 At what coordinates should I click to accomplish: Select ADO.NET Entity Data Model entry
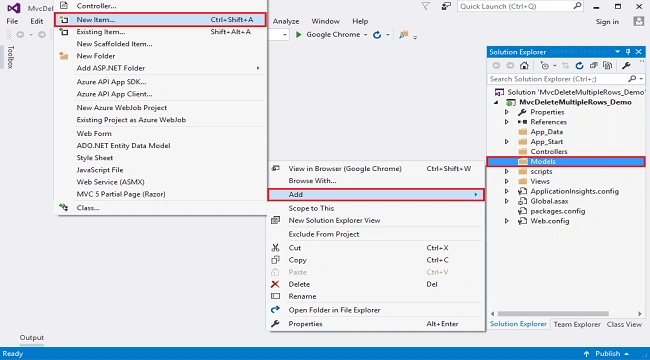coord(160,146)
